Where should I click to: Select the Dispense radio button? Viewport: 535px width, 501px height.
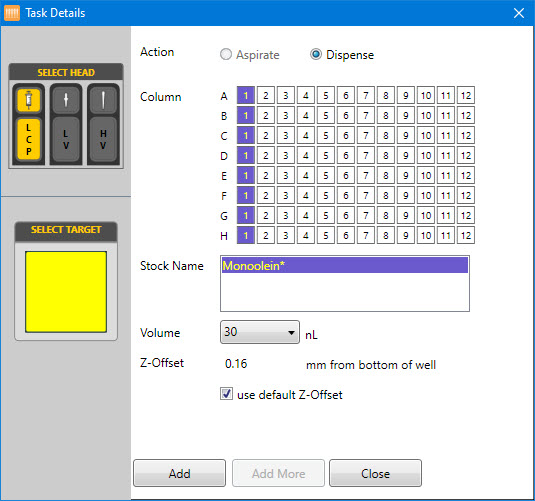[316, 54]
